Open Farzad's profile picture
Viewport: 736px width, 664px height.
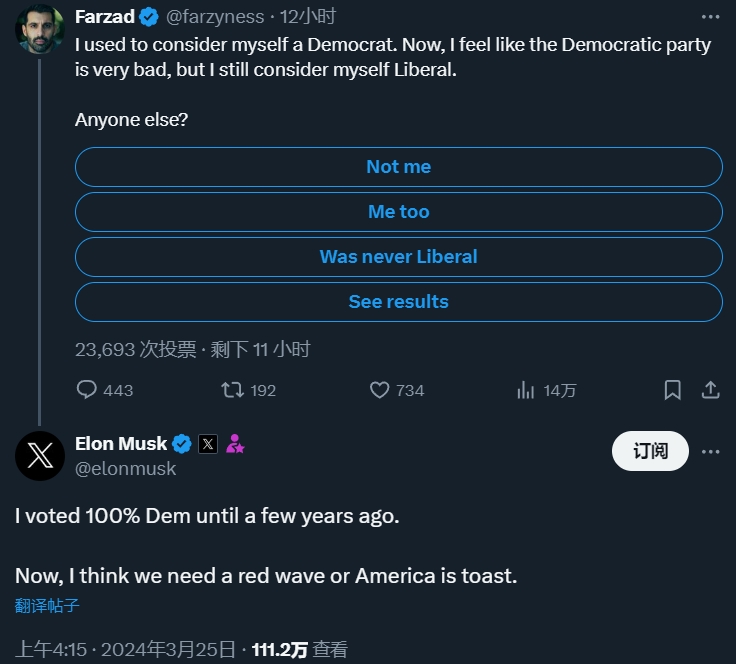(x=39, y=30)
